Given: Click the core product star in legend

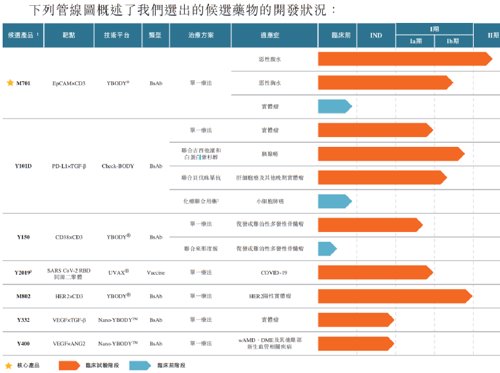Looking at the screenshot, I should tap(9, 366).
